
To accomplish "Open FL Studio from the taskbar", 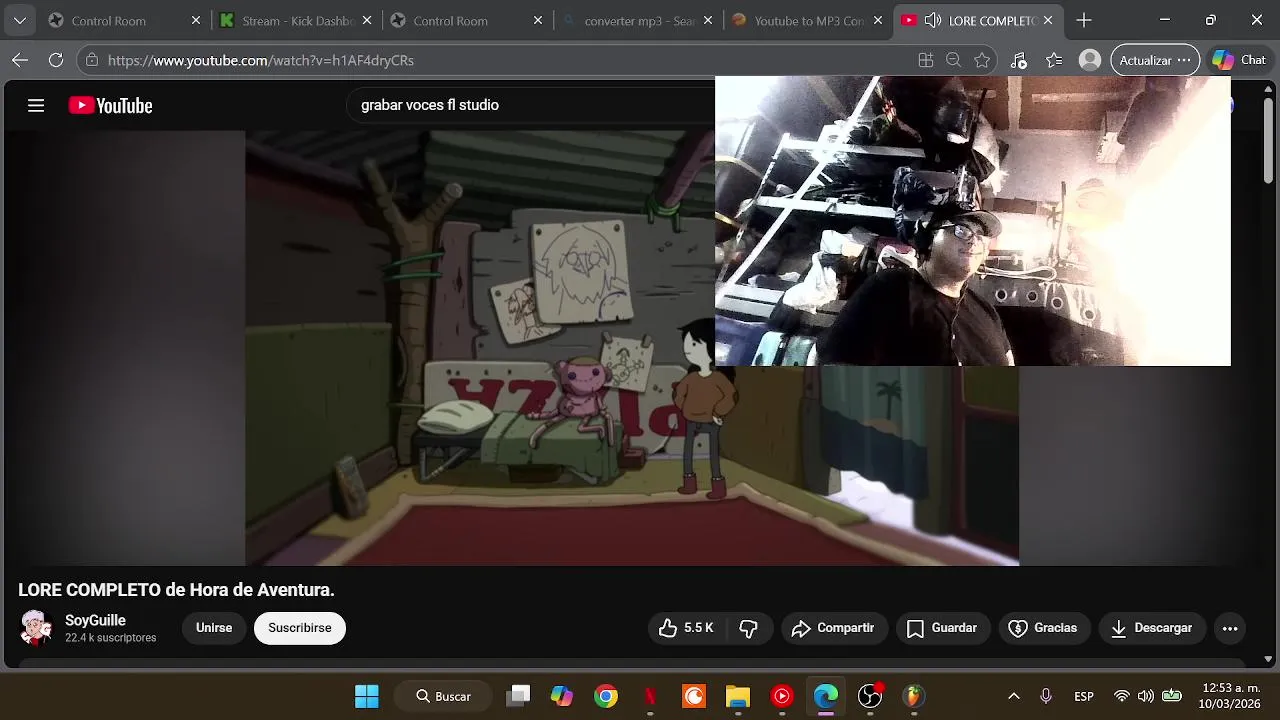I will click(x=914, y=696).
